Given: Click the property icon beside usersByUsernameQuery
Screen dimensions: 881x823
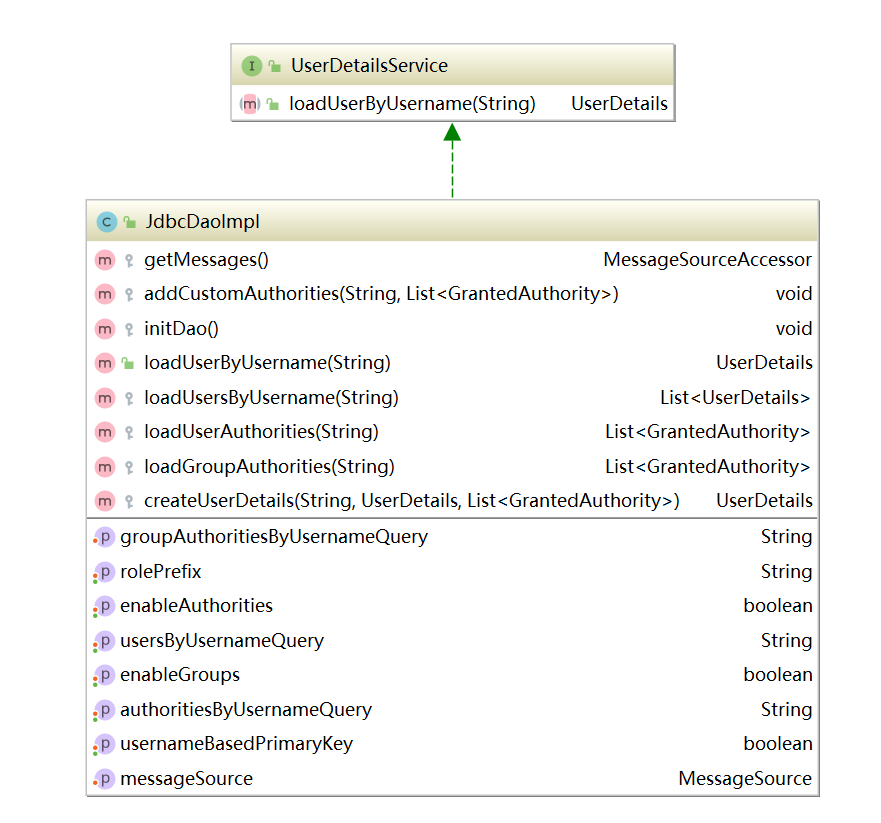Looking at the screenshot, I should 104,640.
